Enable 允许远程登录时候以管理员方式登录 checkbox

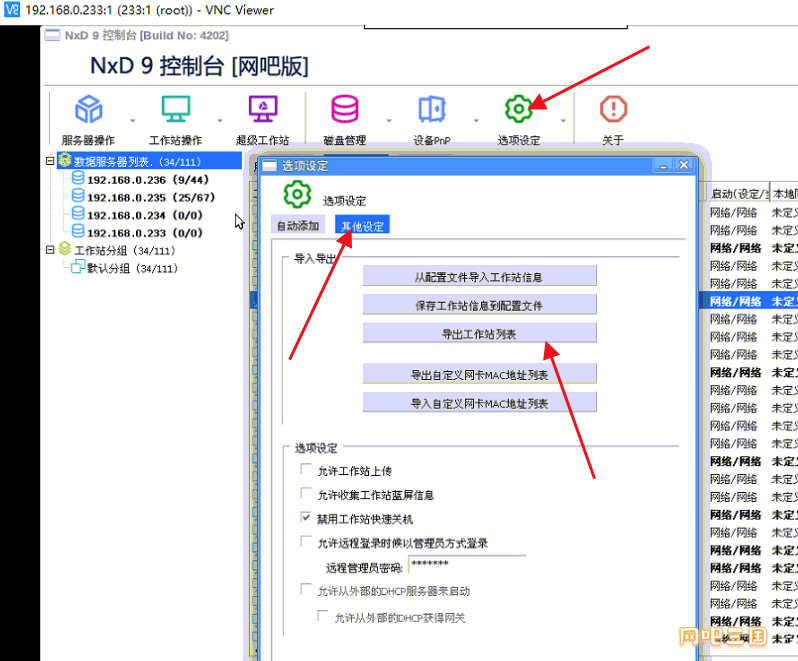(305, 541)
